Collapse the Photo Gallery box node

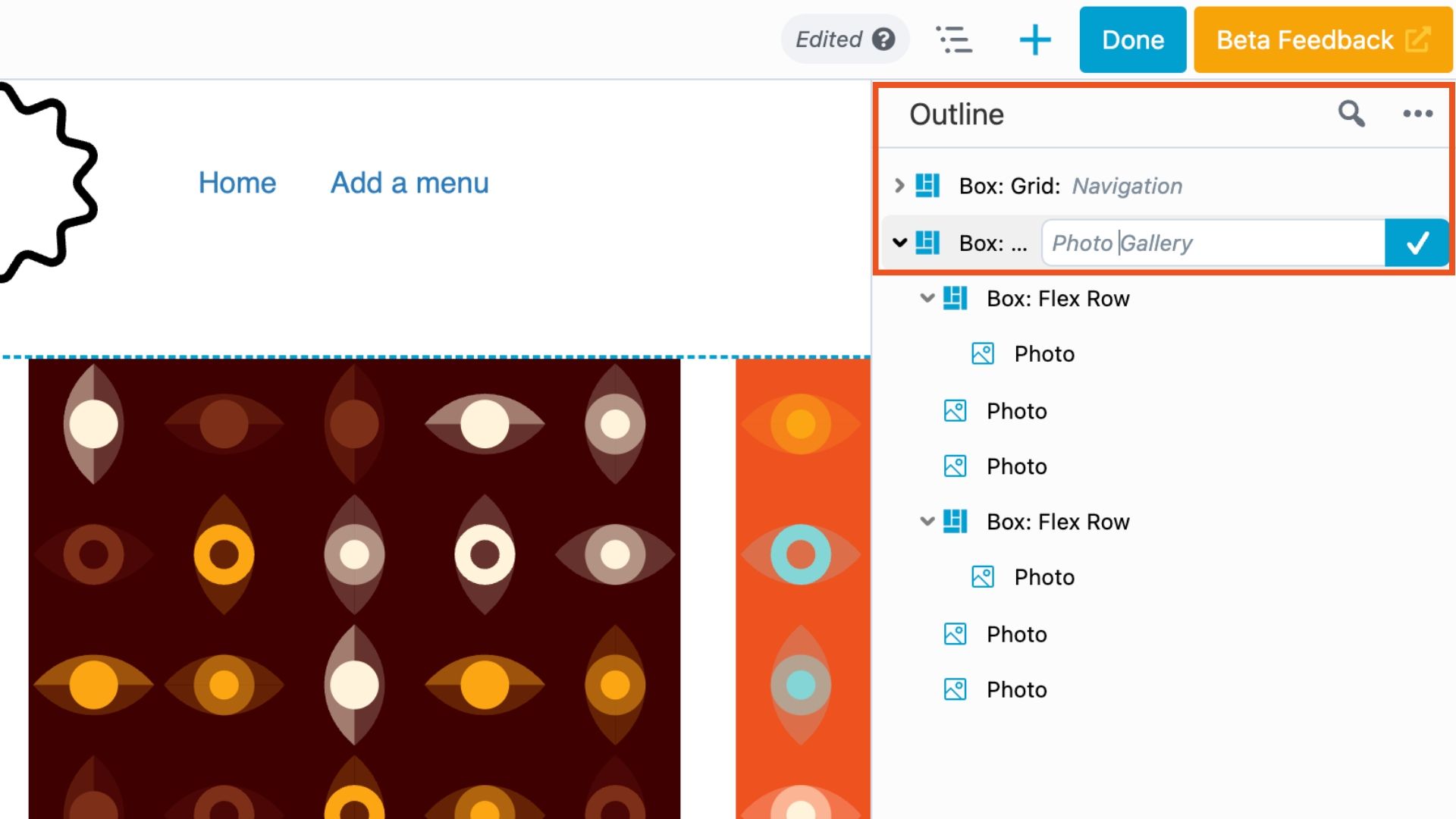click(899, 243)
